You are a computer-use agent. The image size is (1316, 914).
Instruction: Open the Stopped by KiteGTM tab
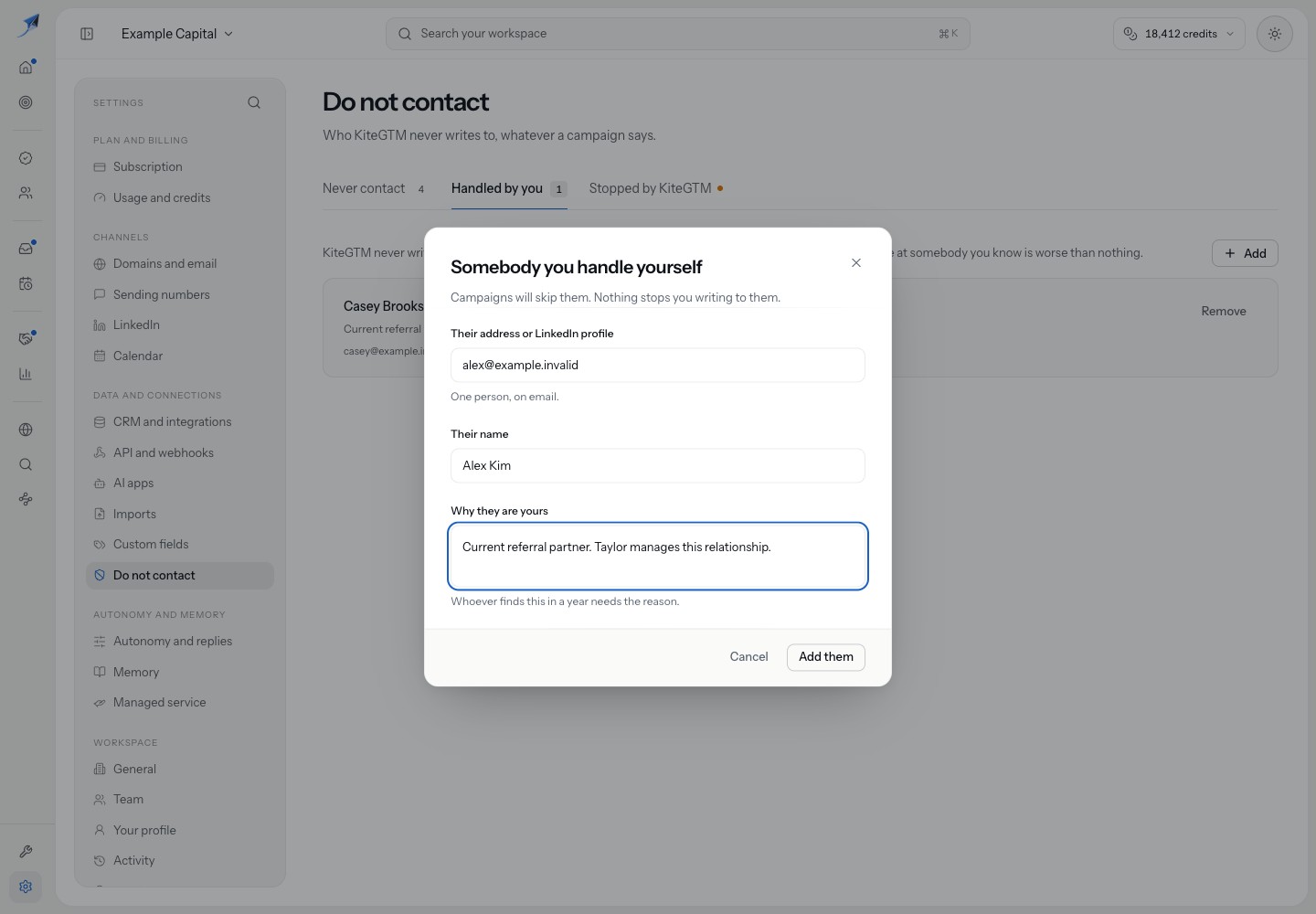656,188
